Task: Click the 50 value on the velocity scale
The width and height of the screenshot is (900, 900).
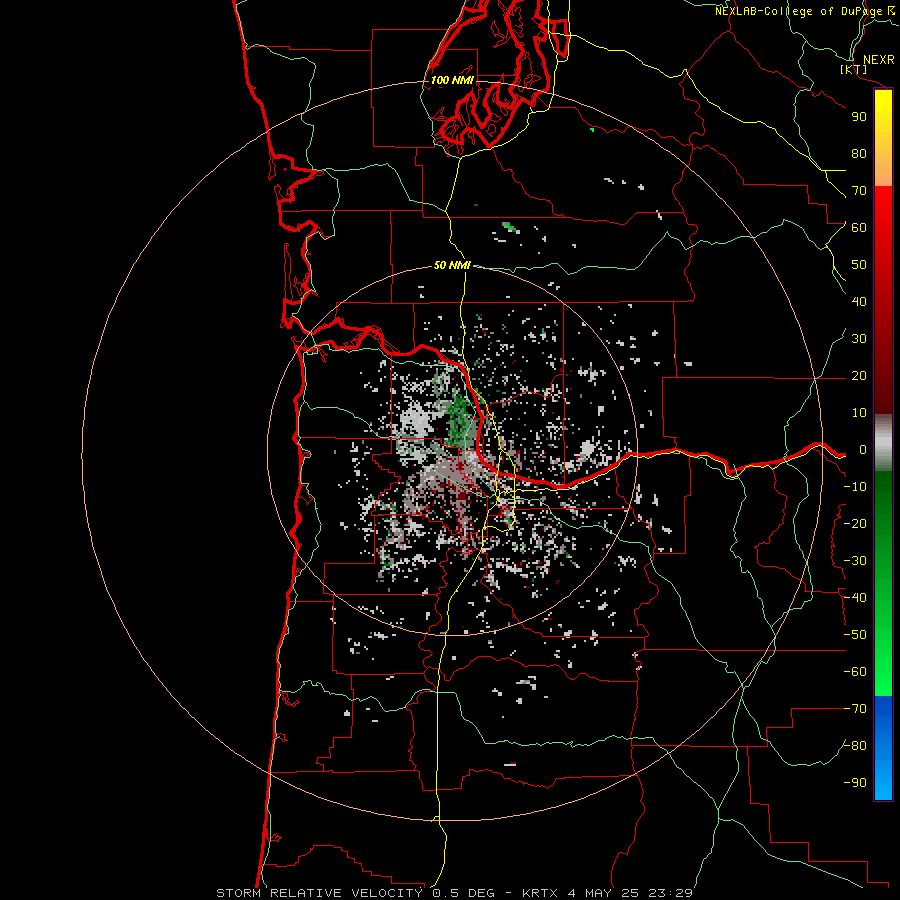Action: [x=859, y=265]
